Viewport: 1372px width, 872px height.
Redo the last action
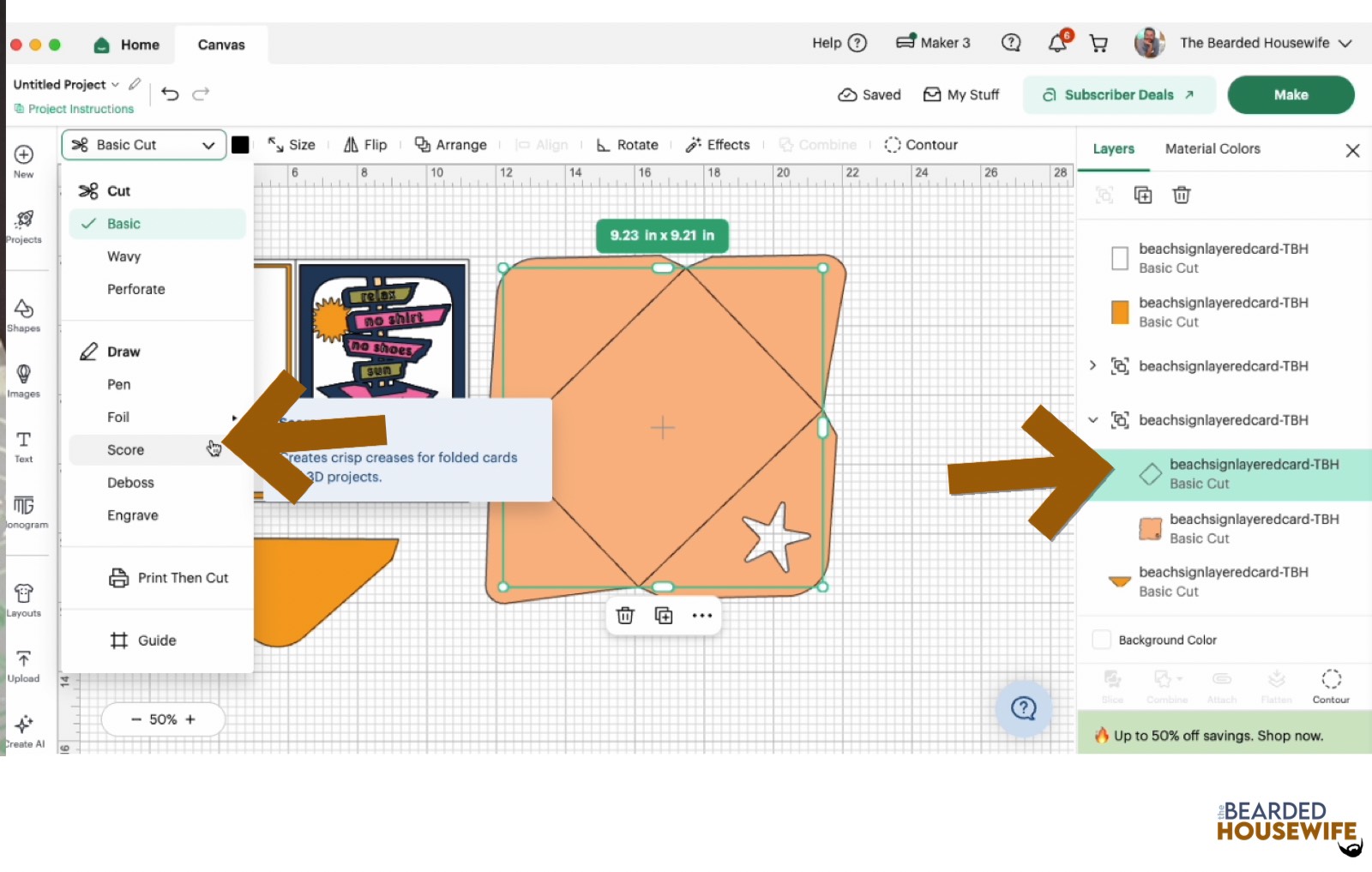coord(201,93)
